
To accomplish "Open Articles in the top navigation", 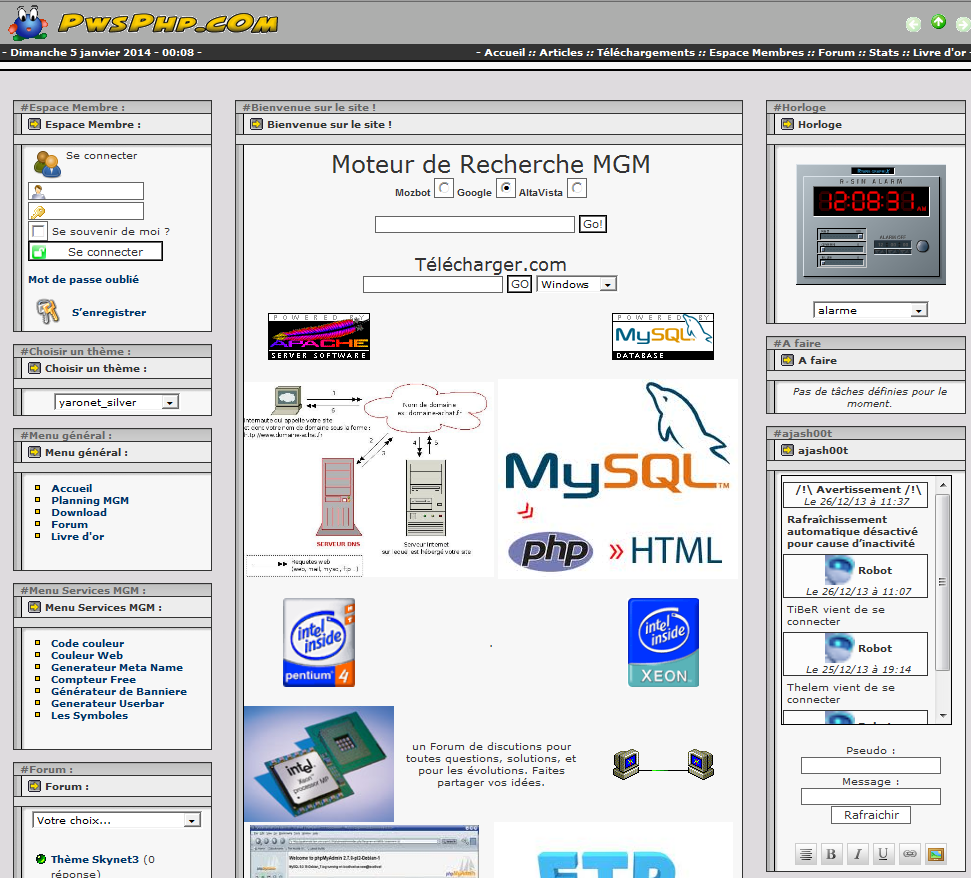I will pyautogui.click(x=561, y=53).
